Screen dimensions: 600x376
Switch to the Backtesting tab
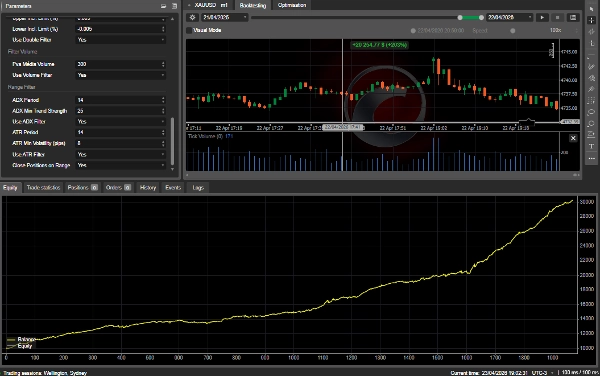click(253, 5)
